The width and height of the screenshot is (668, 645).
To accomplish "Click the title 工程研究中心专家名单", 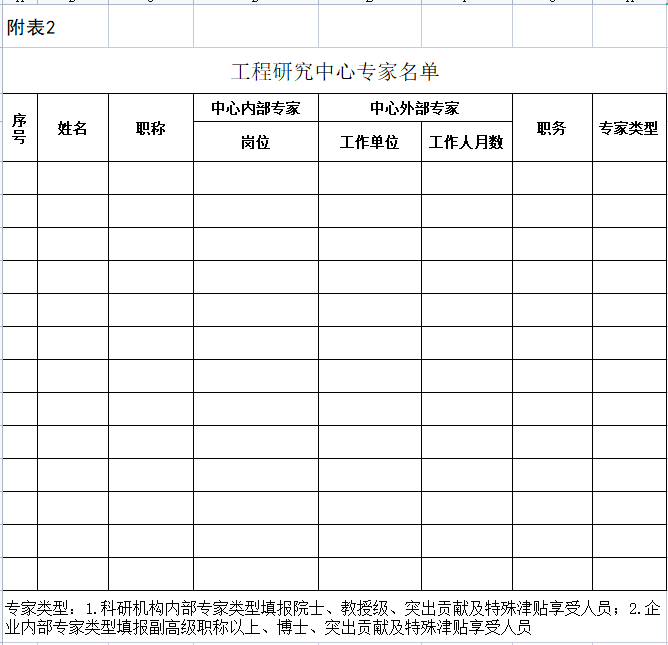I will 334,71.
